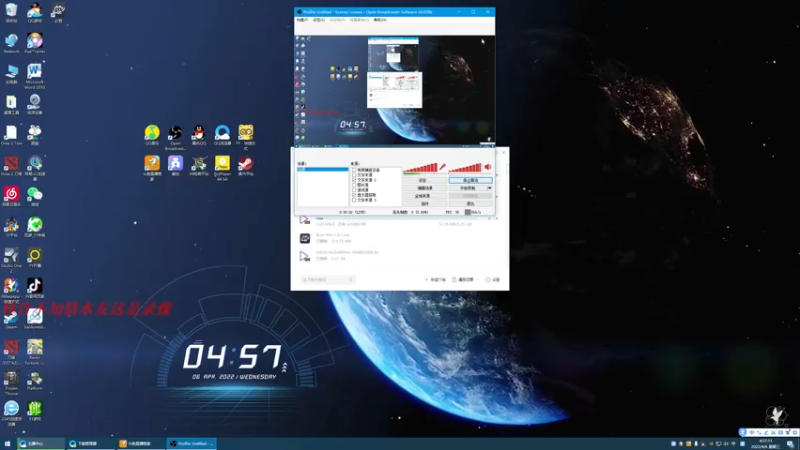Open the Frozen Throne desktop icon
Image resolution: width=800 pixels, height=450 pixels.
tap(11, 383)
